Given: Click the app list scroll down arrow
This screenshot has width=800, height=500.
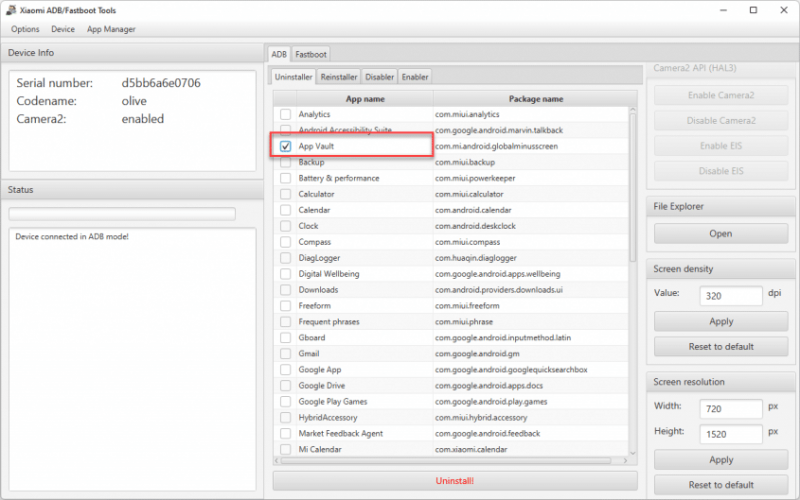Looking at the screenshot, I should (633, 453).
